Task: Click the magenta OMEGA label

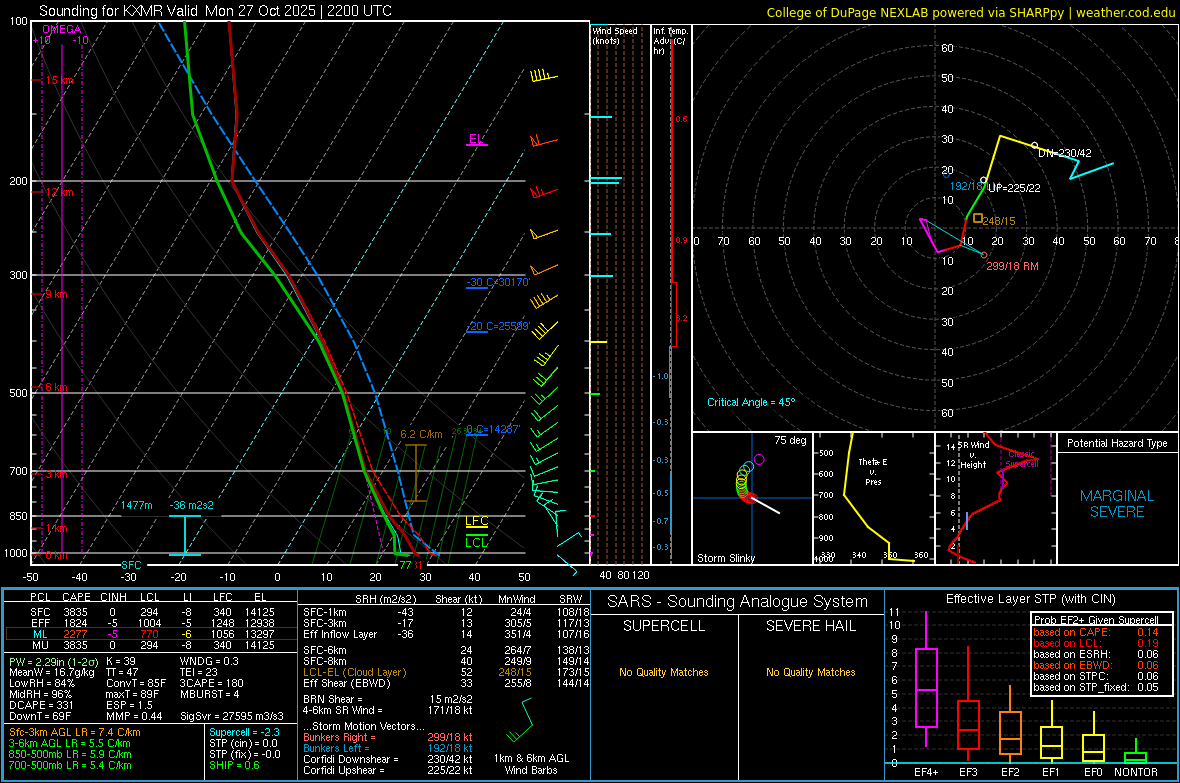Action: 62,29
